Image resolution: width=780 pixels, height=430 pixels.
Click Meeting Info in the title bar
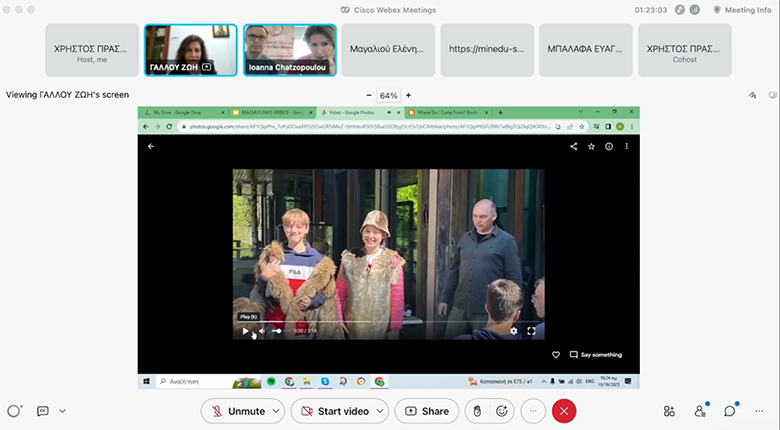pos(745,9)
